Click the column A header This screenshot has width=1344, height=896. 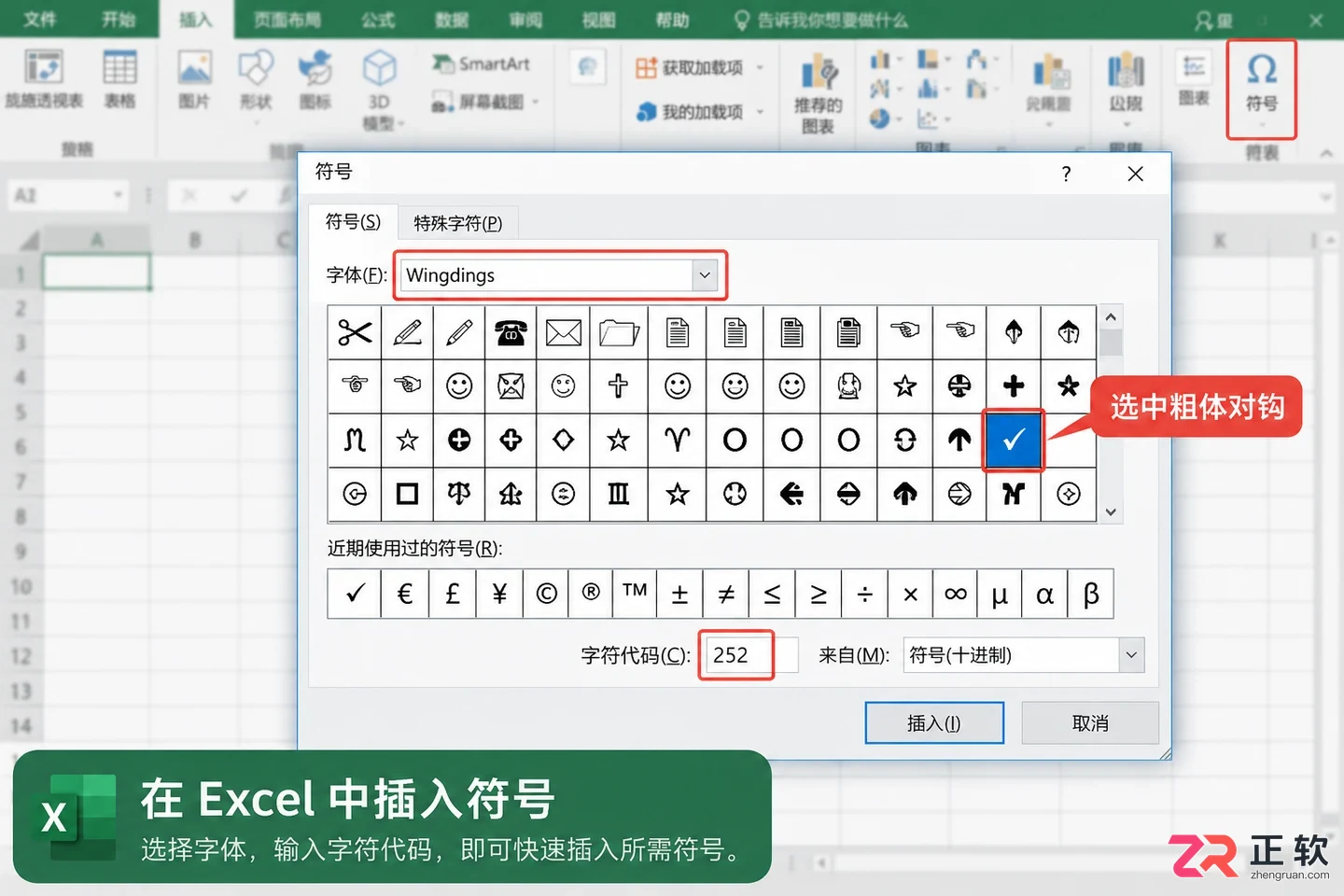pyautogui.click(x=96, y=240)
